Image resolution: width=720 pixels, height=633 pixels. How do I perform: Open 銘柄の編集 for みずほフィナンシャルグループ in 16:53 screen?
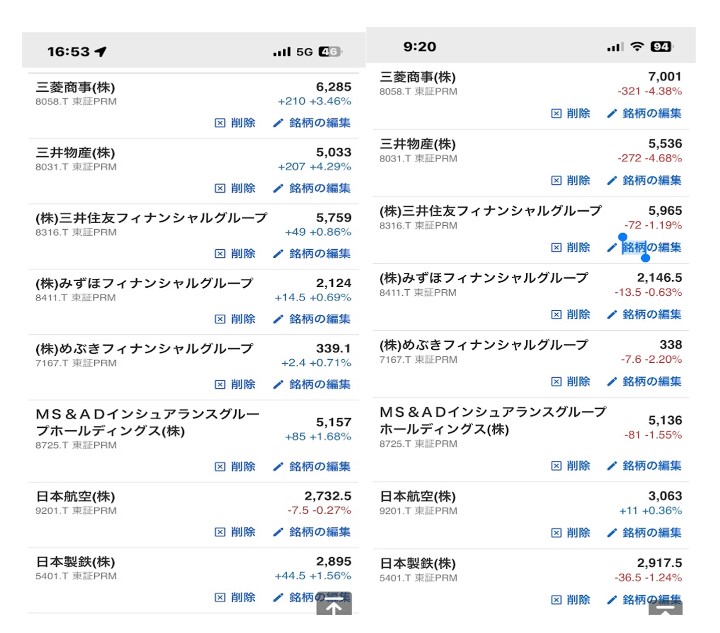tap(320, 319)
